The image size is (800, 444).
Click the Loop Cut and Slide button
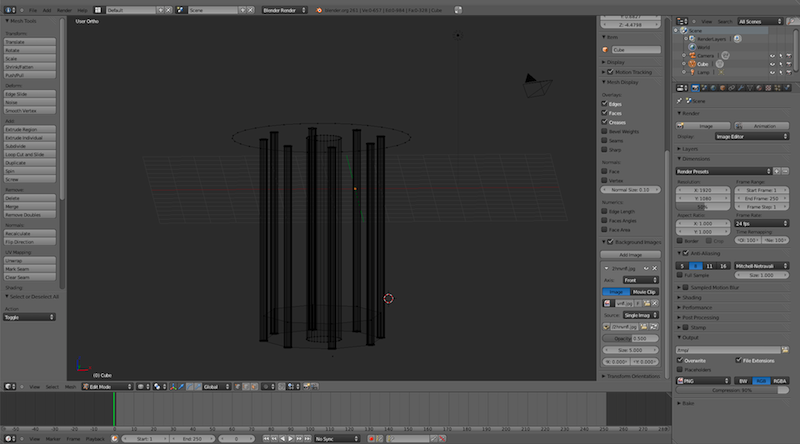pyautogui.click(x=30, y=154)
